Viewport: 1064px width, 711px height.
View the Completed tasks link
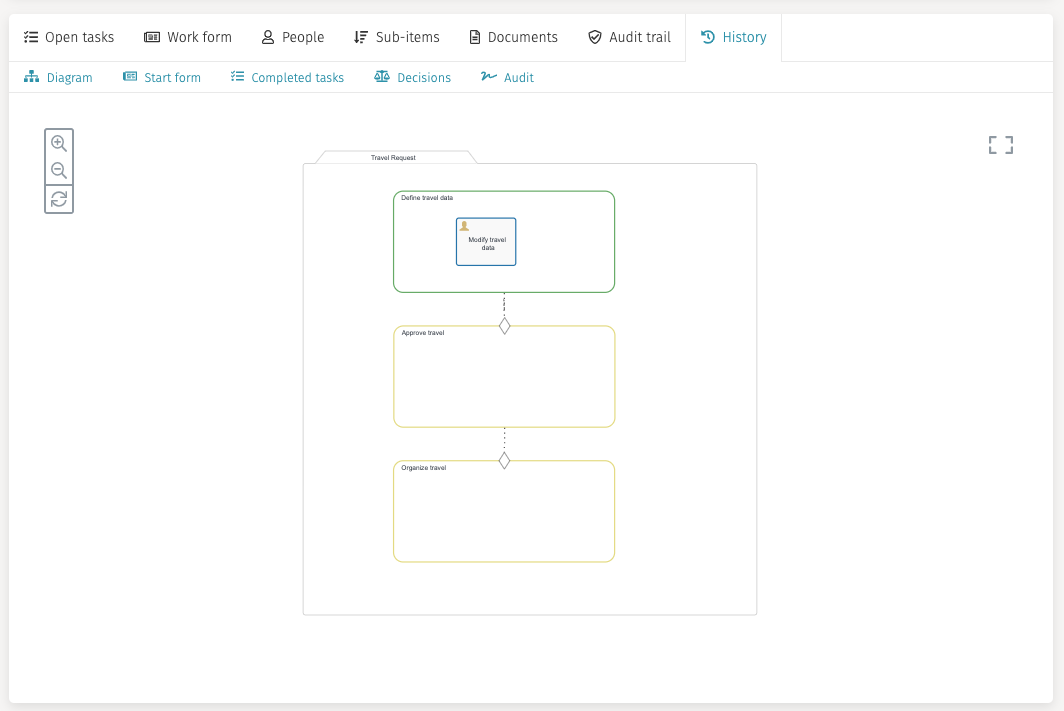[x=287, y=77]
